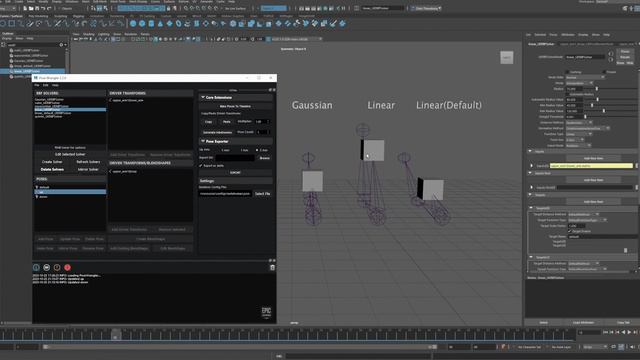The image size is (640, 360).
Task: Click Select File in Settings
Action: point(262,194)
